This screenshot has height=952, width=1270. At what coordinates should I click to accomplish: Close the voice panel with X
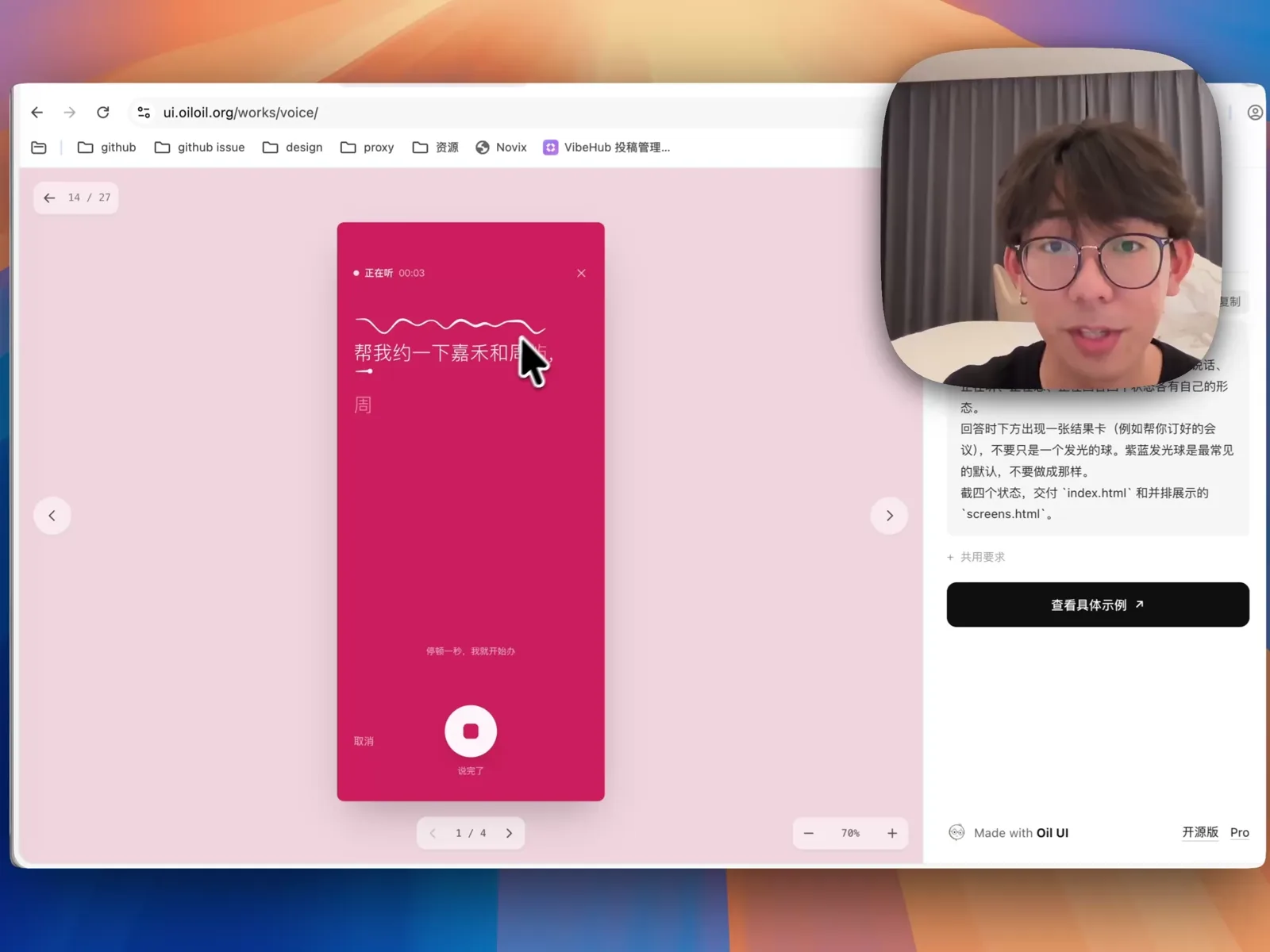coord(581,273)
